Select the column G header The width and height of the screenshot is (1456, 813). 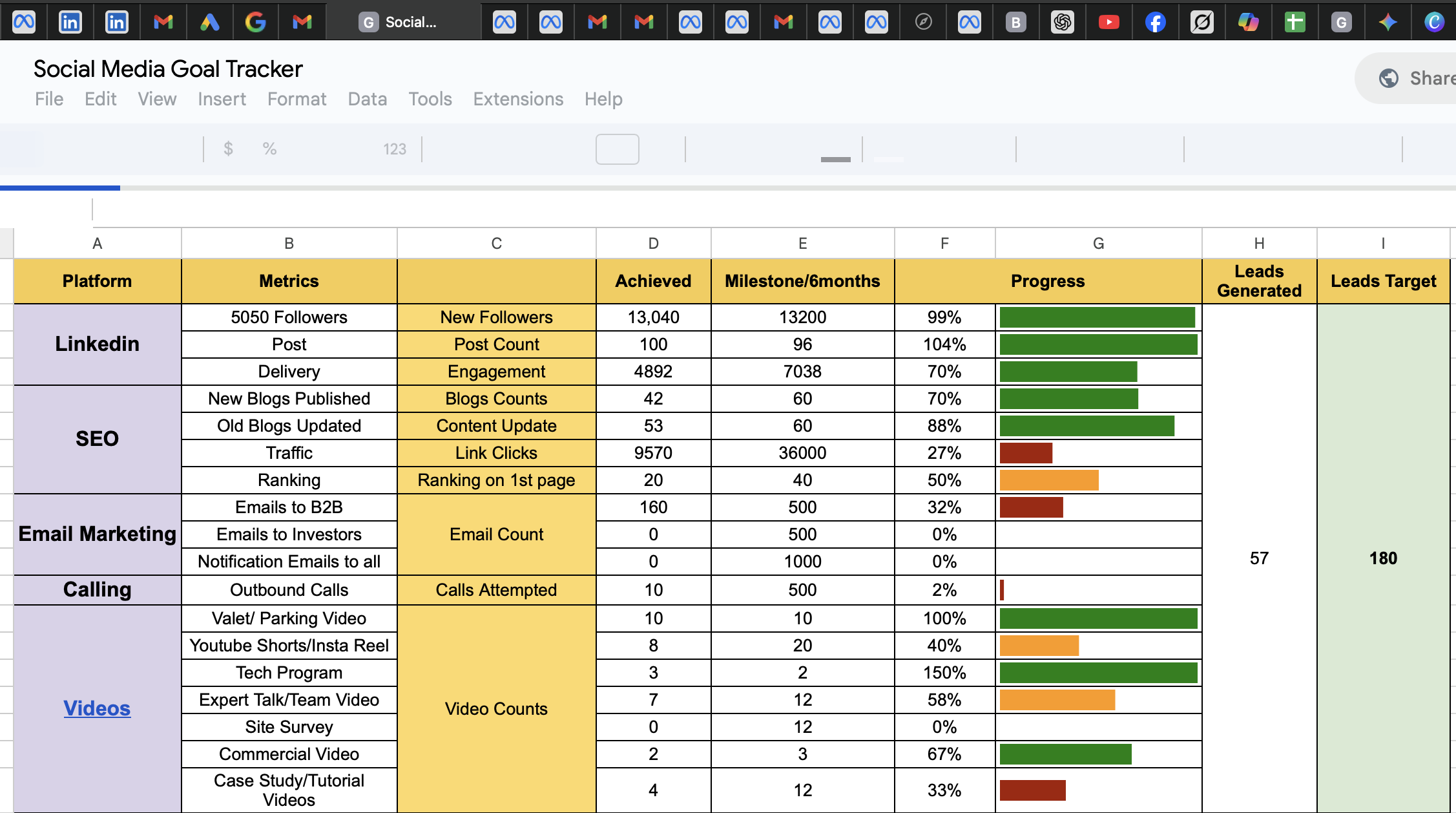1098,244
